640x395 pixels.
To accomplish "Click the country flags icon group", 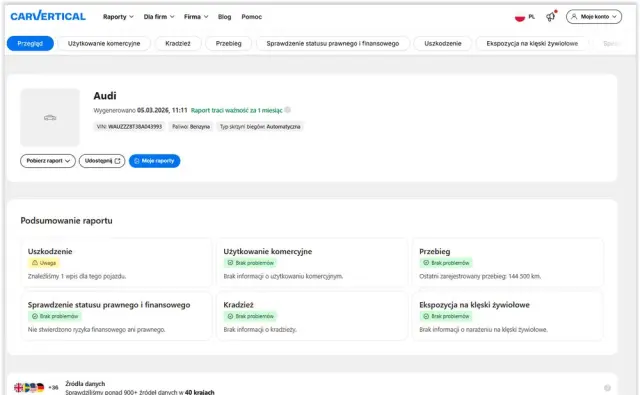I will click(29, 387).
